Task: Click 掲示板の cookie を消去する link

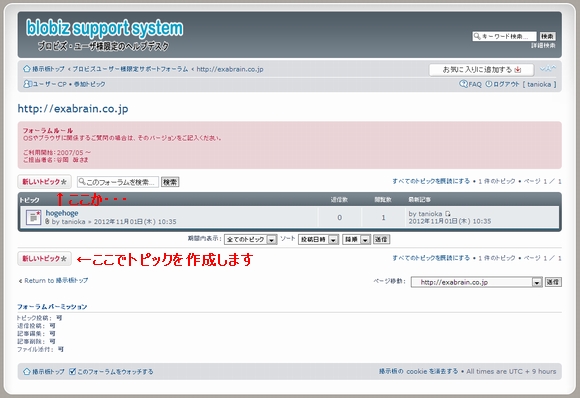Action: 418,371
